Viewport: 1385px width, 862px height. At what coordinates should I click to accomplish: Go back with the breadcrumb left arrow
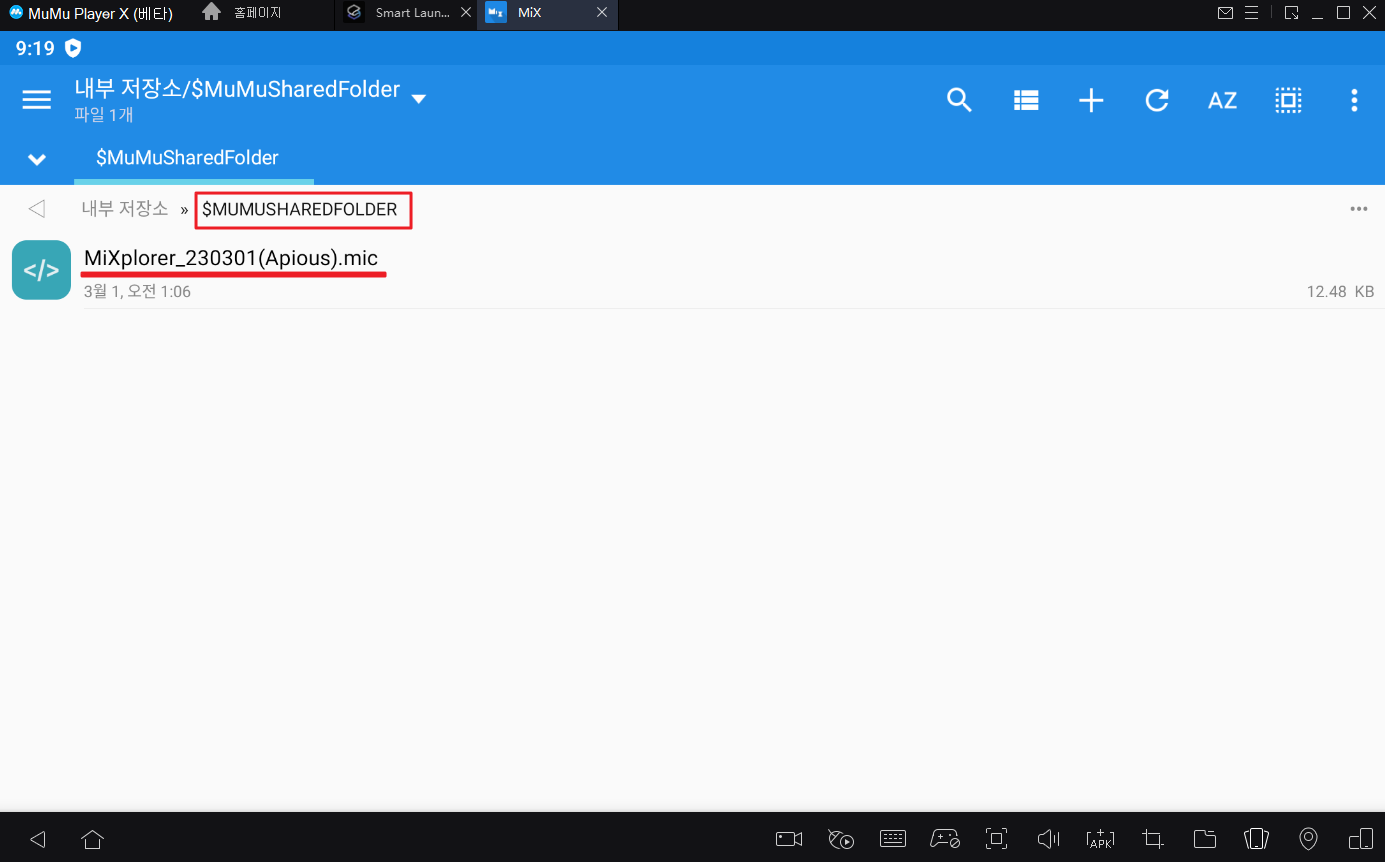[x=37, y=209]
